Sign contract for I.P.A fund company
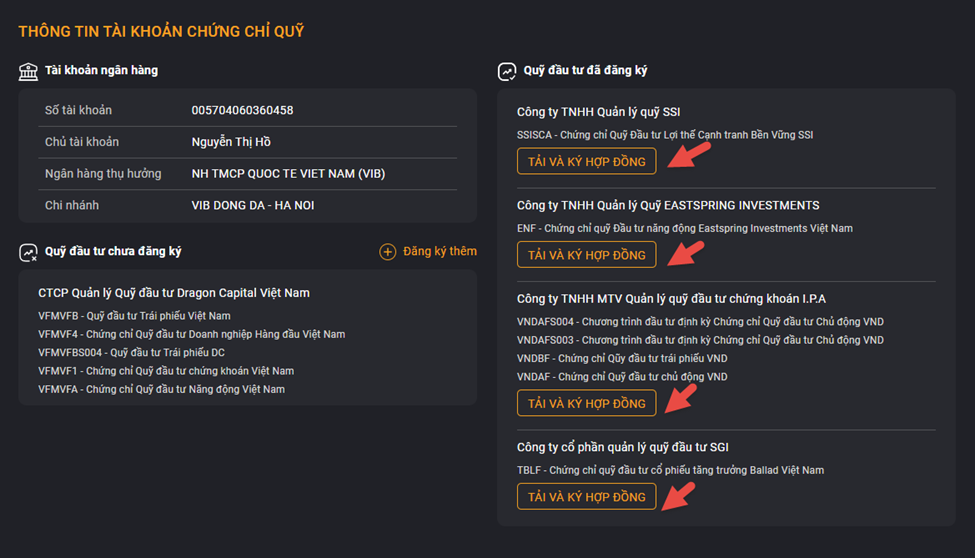This screenshot has height=558, width=975. (x=586, y=403)
